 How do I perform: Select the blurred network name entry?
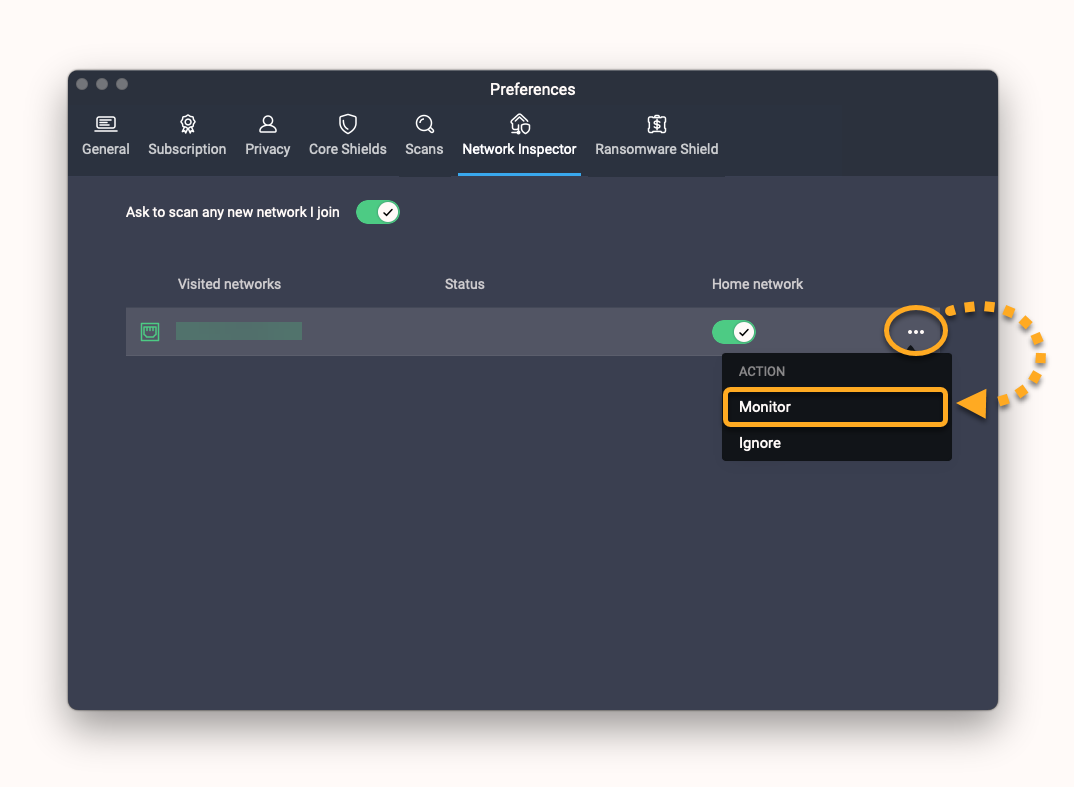pos(239,331)
